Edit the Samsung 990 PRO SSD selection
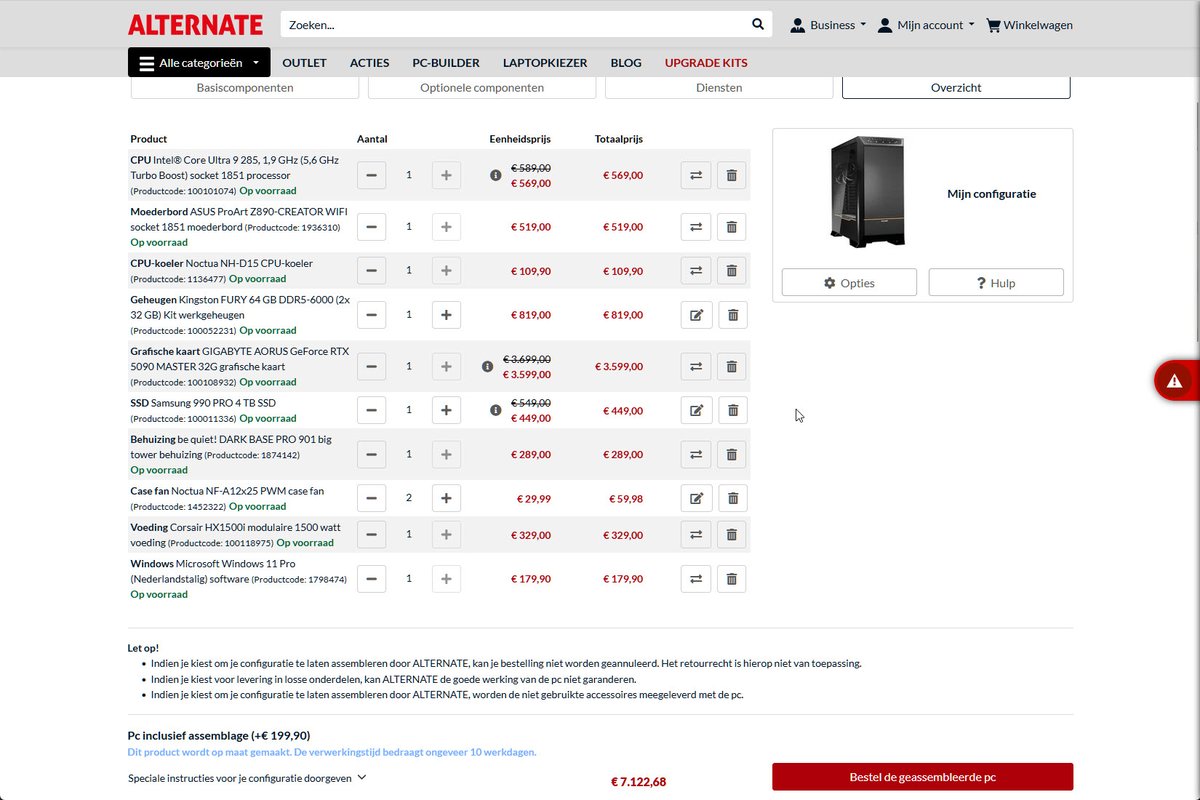The width and height of the screenshot is (1200, 800). pyautogui.click(x=696, y=410)
